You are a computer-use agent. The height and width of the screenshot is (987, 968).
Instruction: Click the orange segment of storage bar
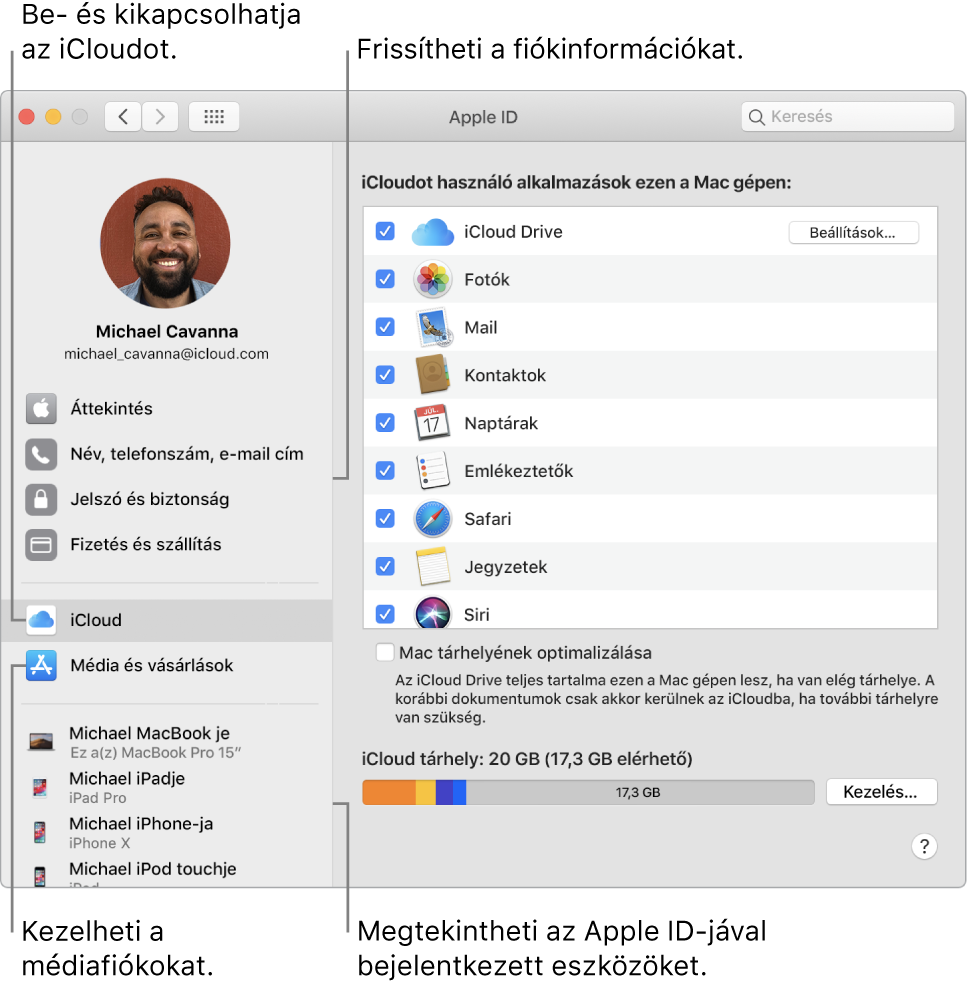point(389,792)
